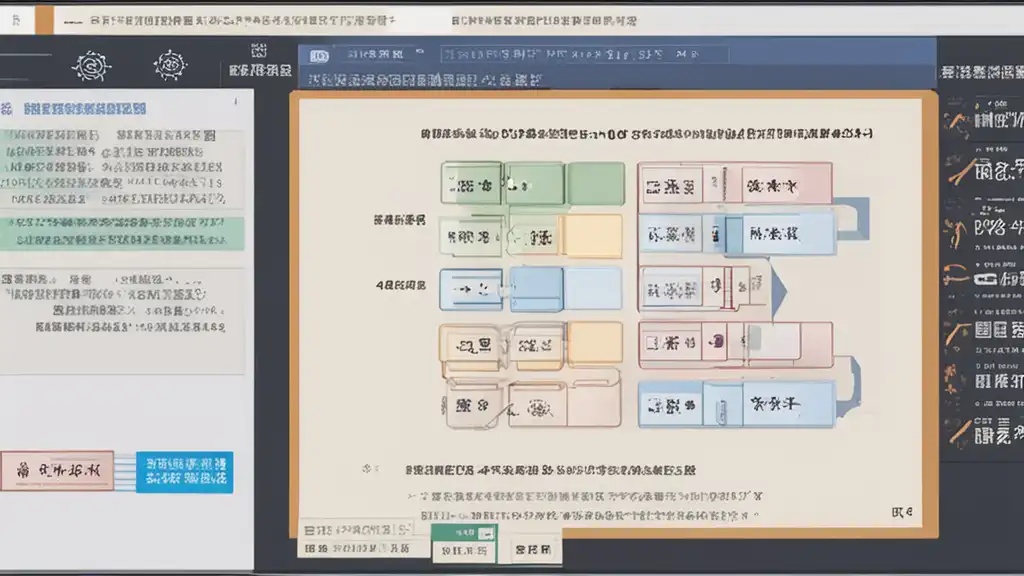Choose the orange curved-arrow icon in the right sidebar
The height and width of the screenshot is (576, 1024).
tap(955, 275)
